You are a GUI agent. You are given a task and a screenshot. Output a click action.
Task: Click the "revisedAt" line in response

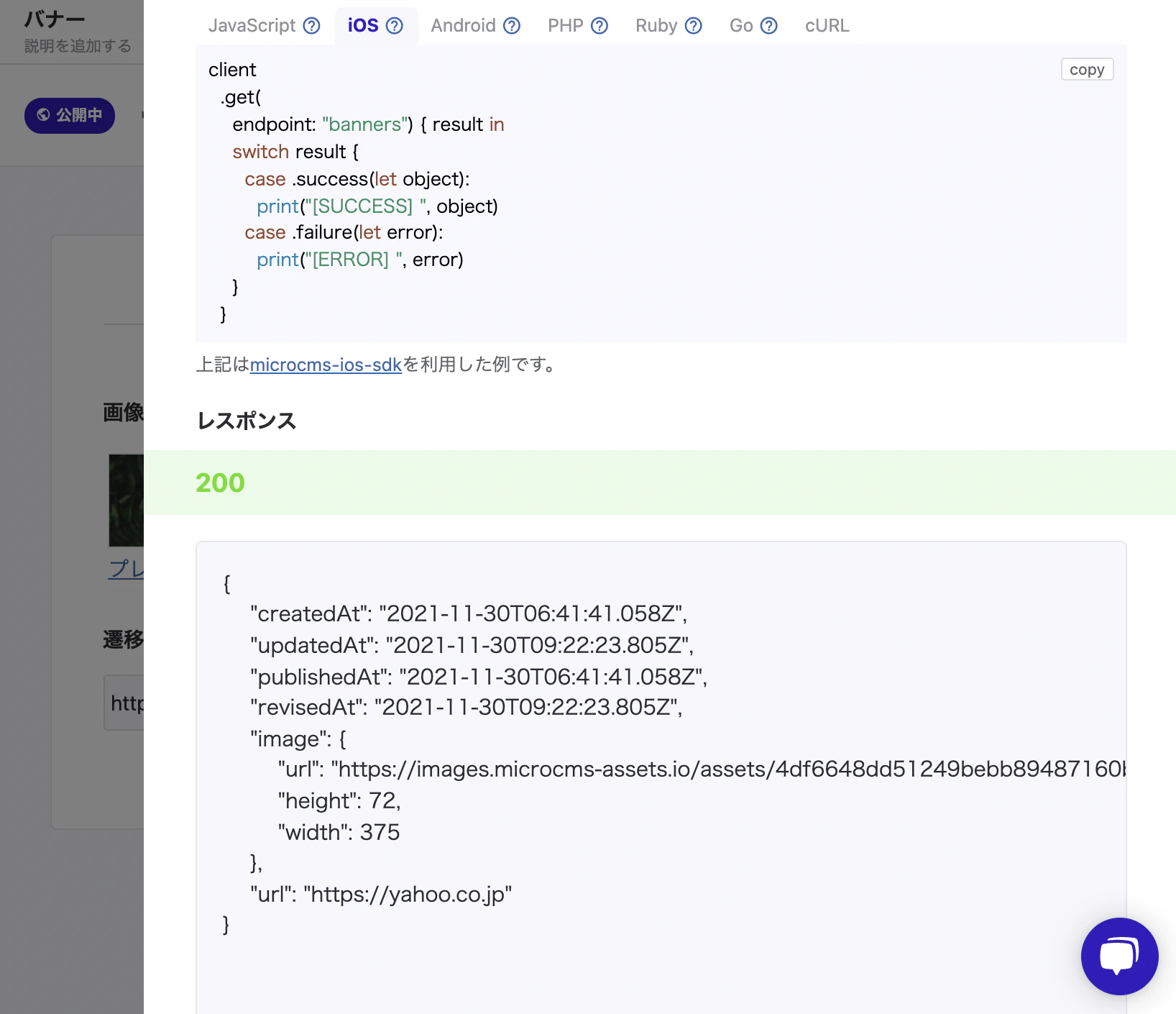click(x=466, y=707)
